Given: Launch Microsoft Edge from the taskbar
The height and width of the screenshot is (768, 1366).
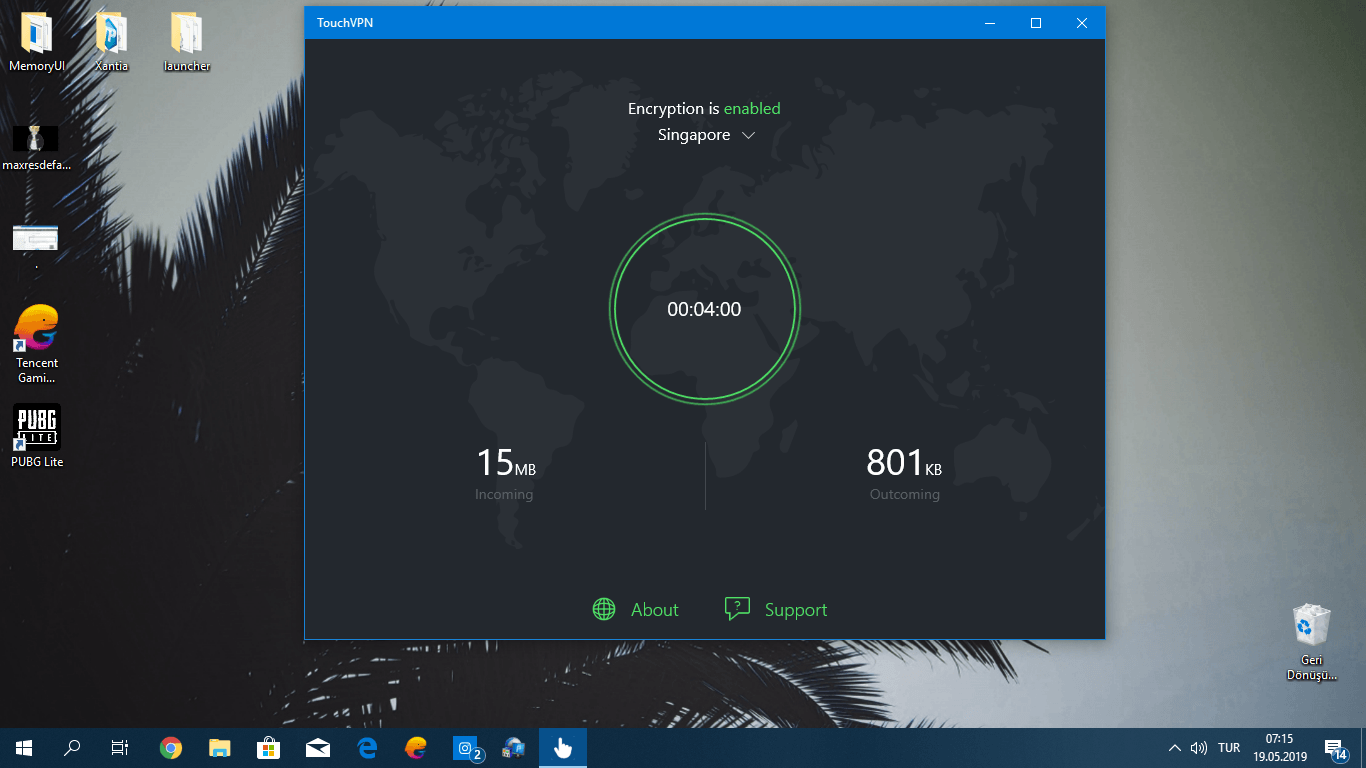Looking at the screenshot, I should point(367,748).
